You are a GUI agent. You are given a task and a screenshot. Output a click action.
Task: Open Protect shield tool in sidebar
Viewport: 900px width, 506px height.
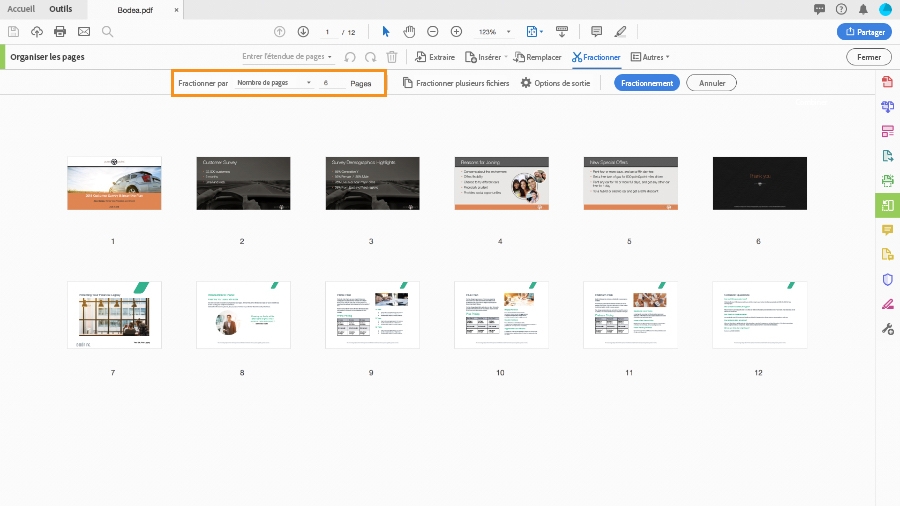click(887, 279)
